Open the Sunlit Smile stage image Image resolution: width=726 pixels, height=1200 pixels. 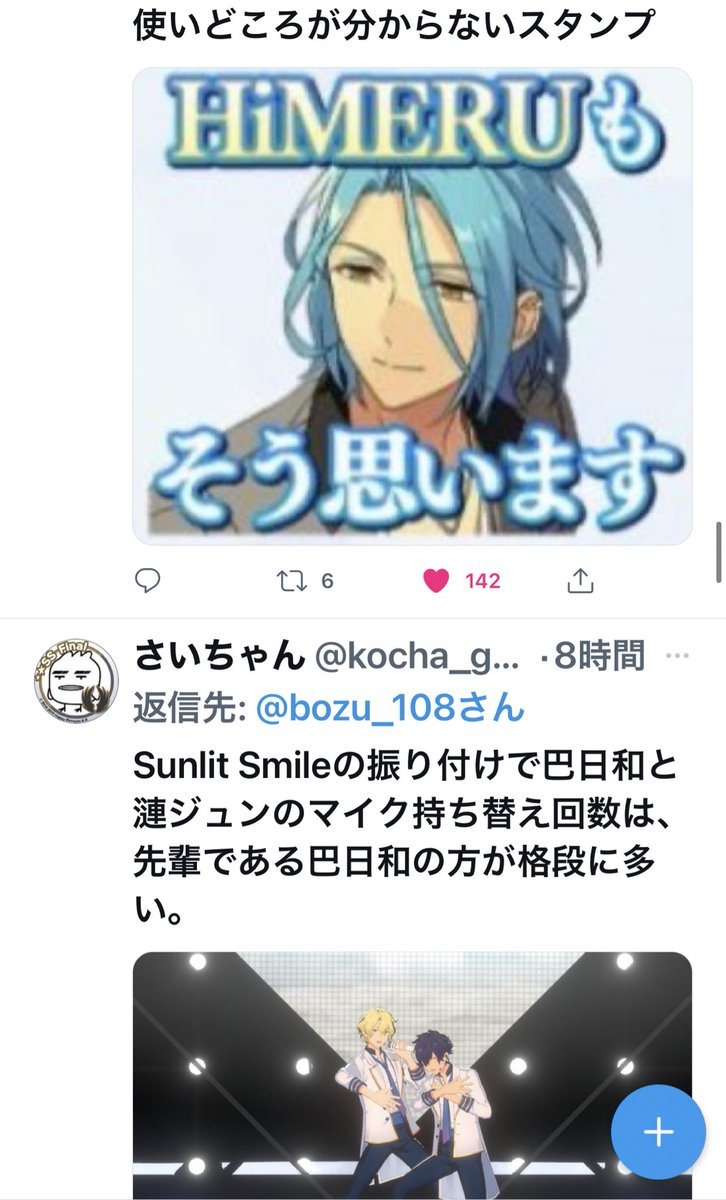(412, 1076)
